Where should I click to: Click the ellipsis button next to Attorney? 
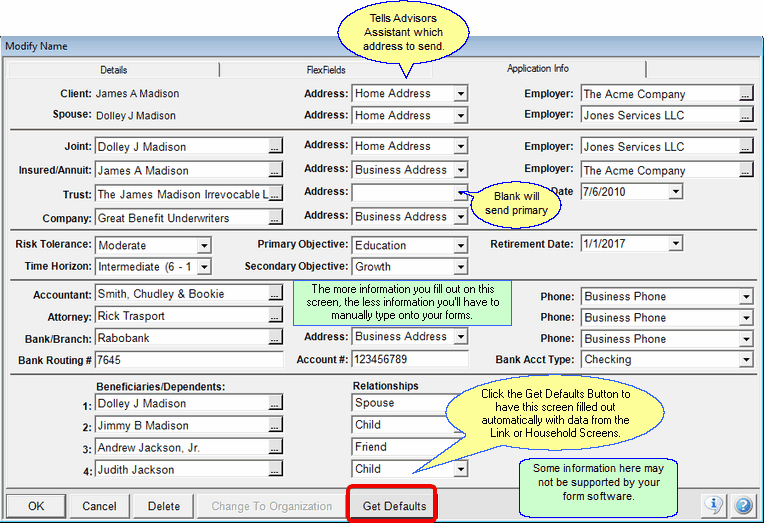click(275, 317)
